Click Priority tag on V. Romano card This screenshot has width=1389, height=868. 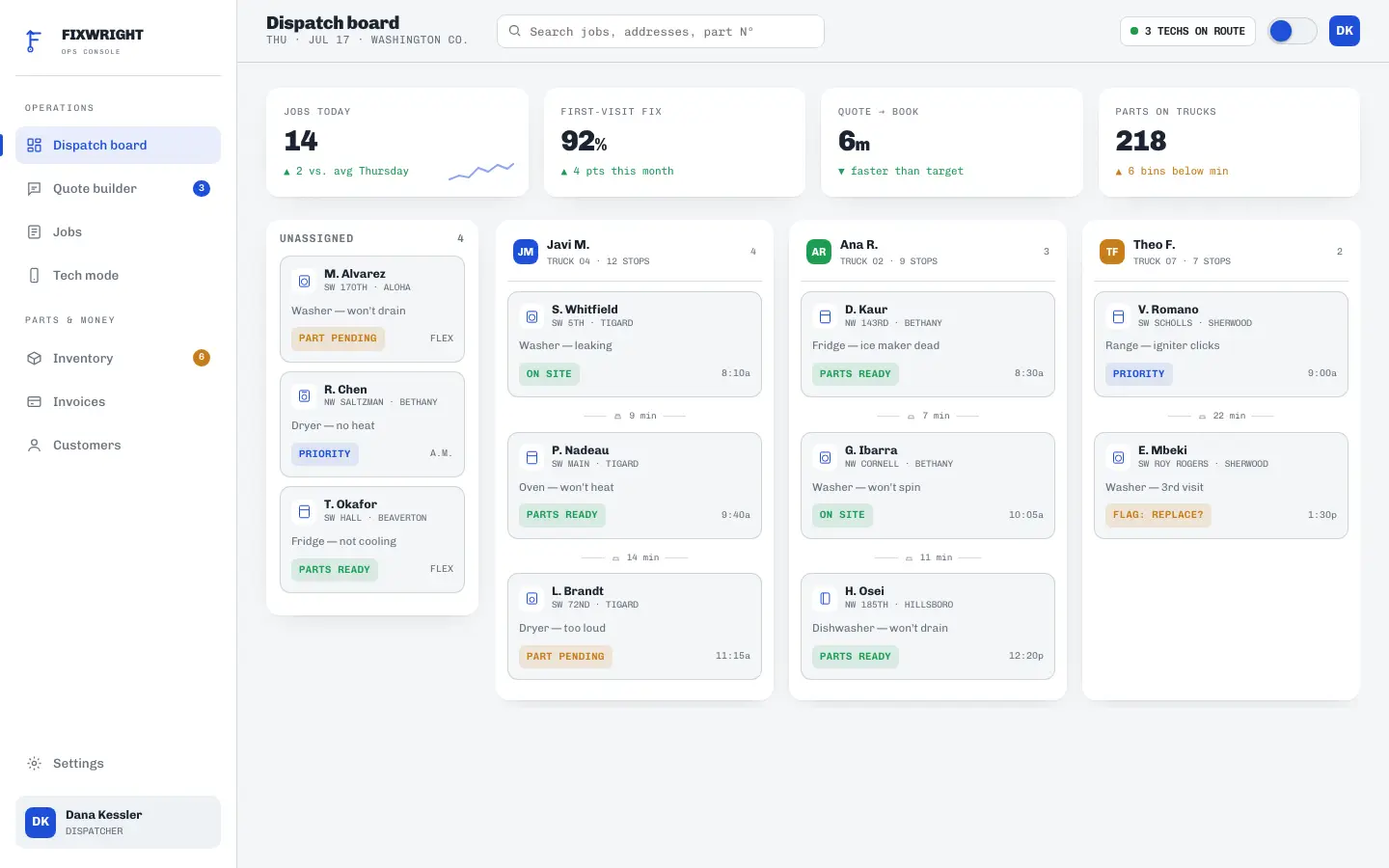click(1139, 374)
